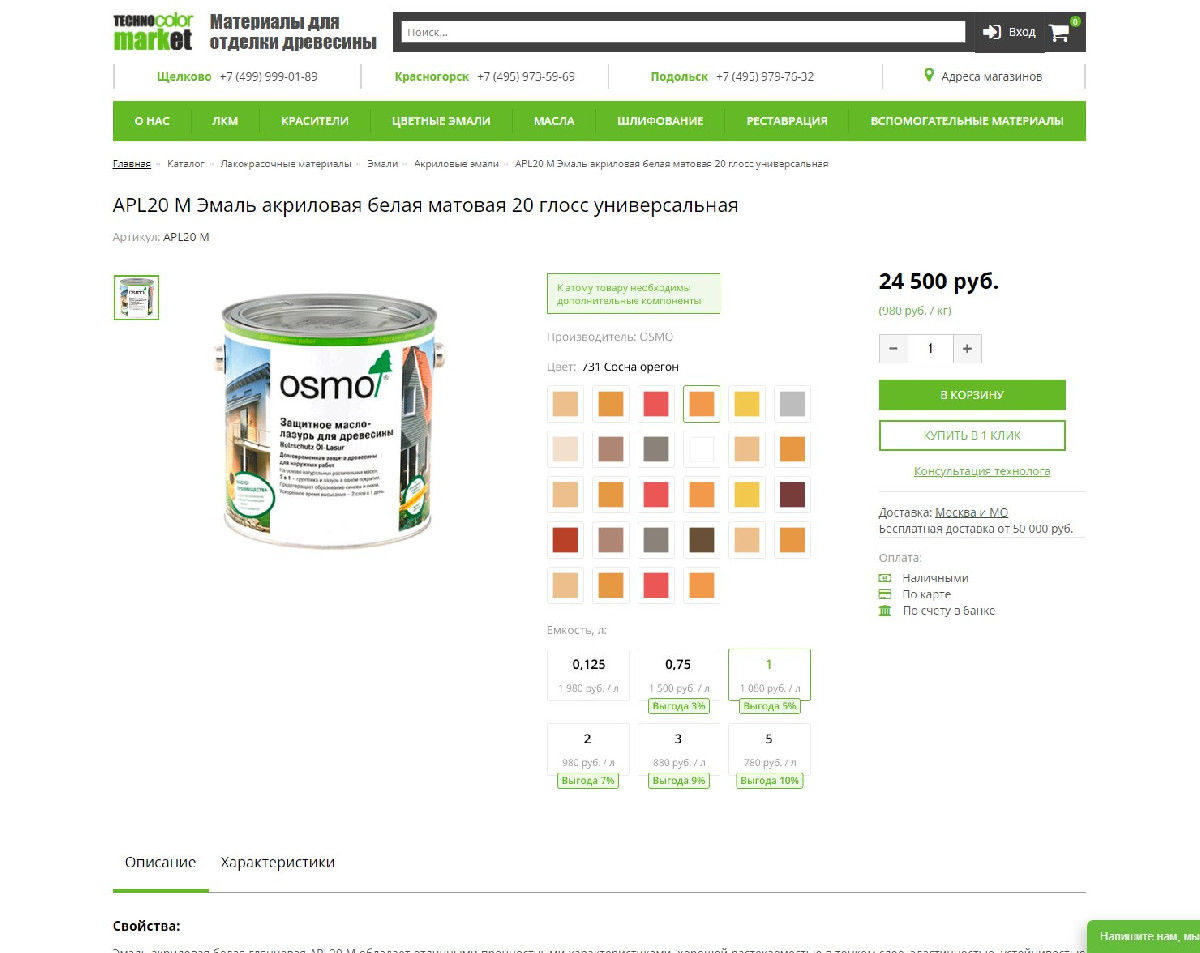Click the login arrow icon next to Вход
The height and width of the screenshot is (953, 1200).
992,32
